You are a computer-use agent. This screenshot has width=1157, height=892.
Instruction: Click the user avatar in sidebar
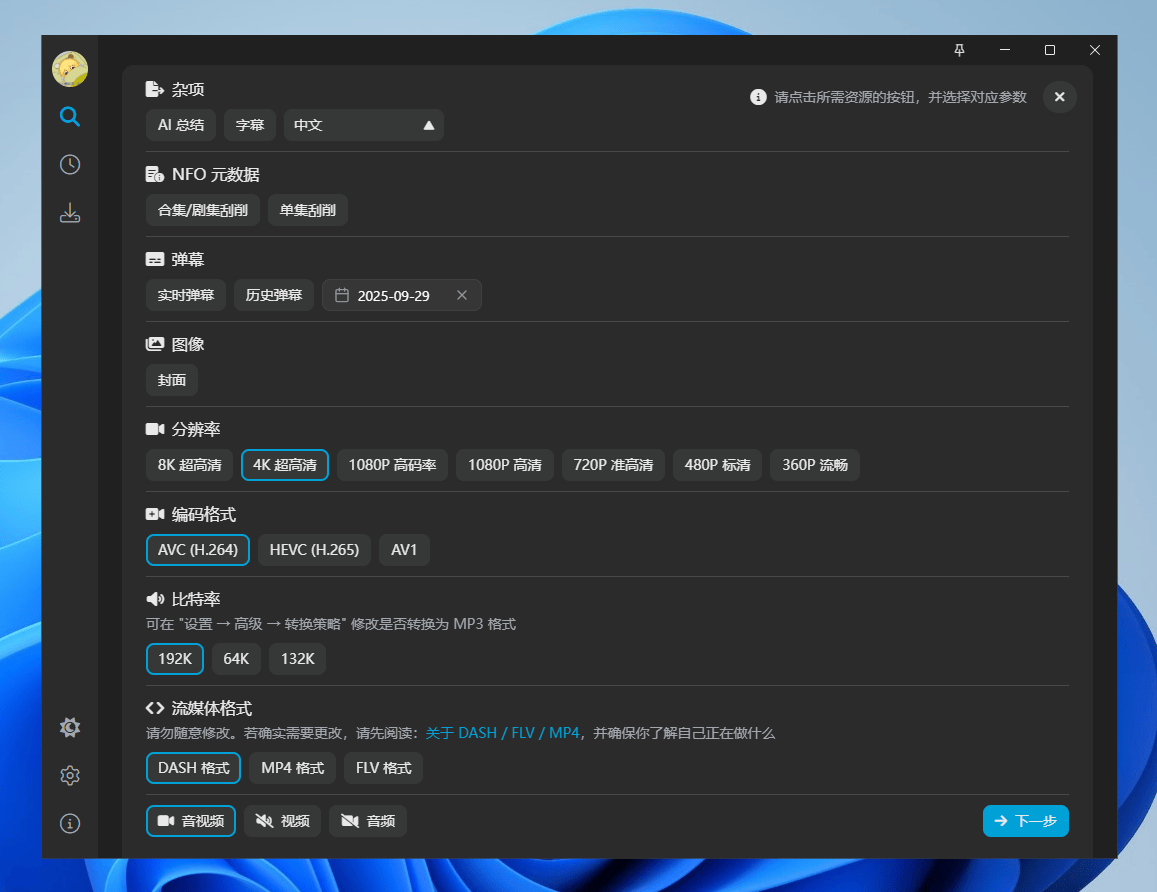(70, 69)
